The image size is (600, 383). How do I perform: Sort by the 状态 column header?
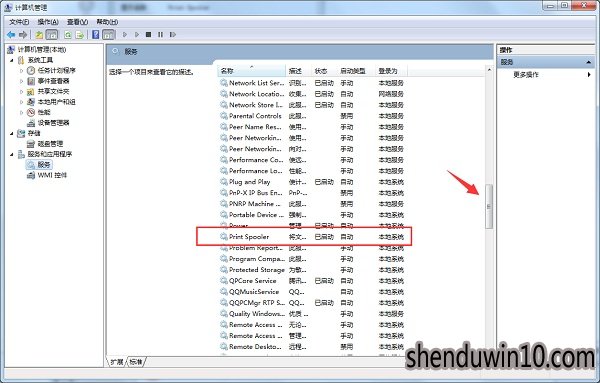[323, 71]
